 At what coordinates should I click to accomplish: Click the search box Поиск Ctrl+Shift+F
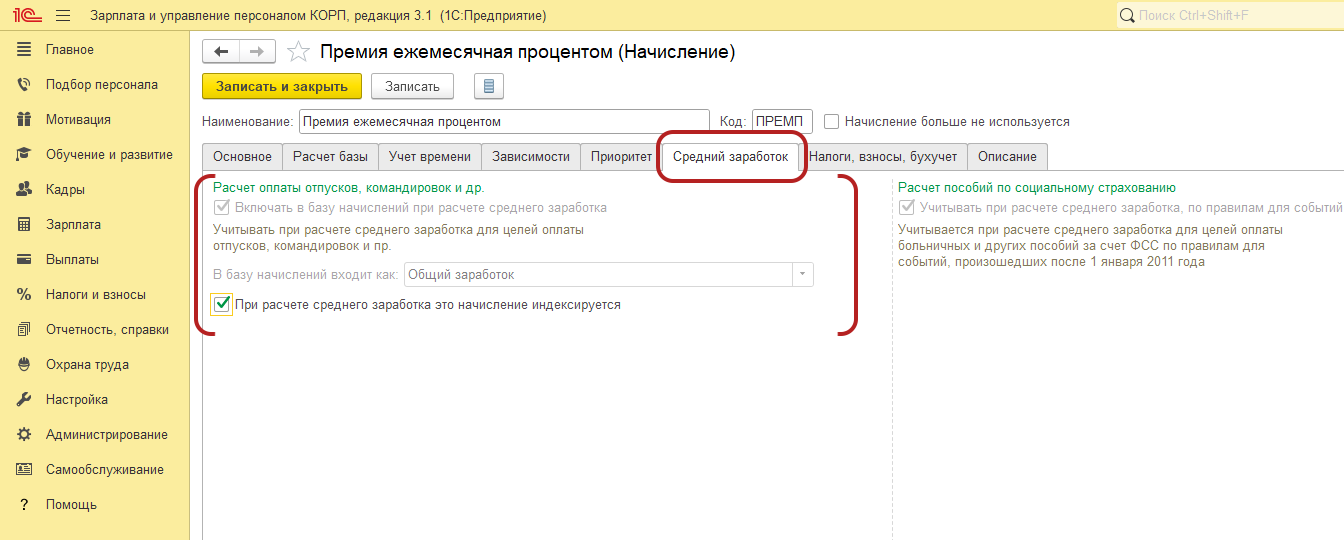tap(1230, 16)
